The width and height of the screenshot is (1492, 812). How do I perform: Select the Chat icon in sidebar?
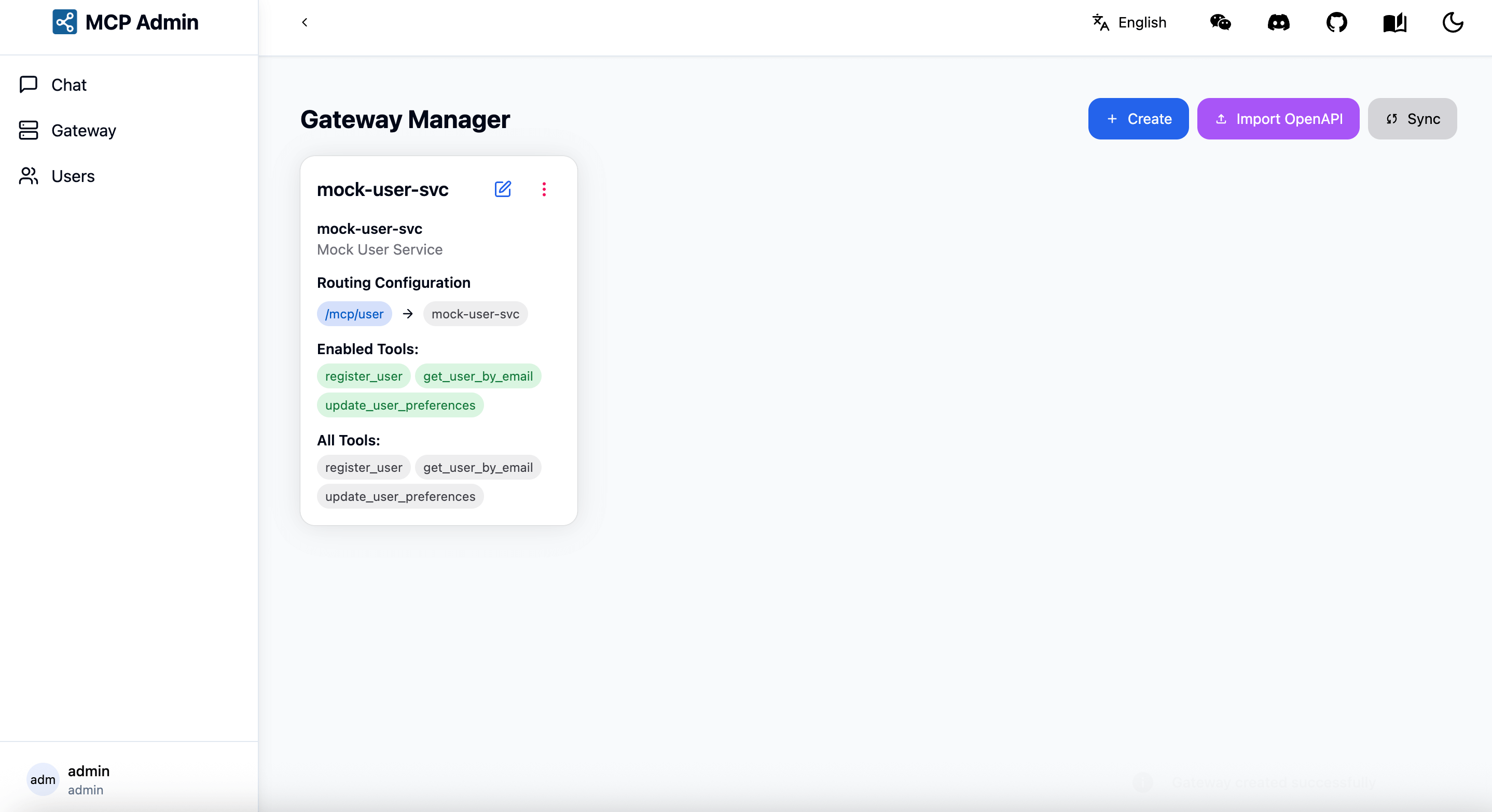(29, 85)
